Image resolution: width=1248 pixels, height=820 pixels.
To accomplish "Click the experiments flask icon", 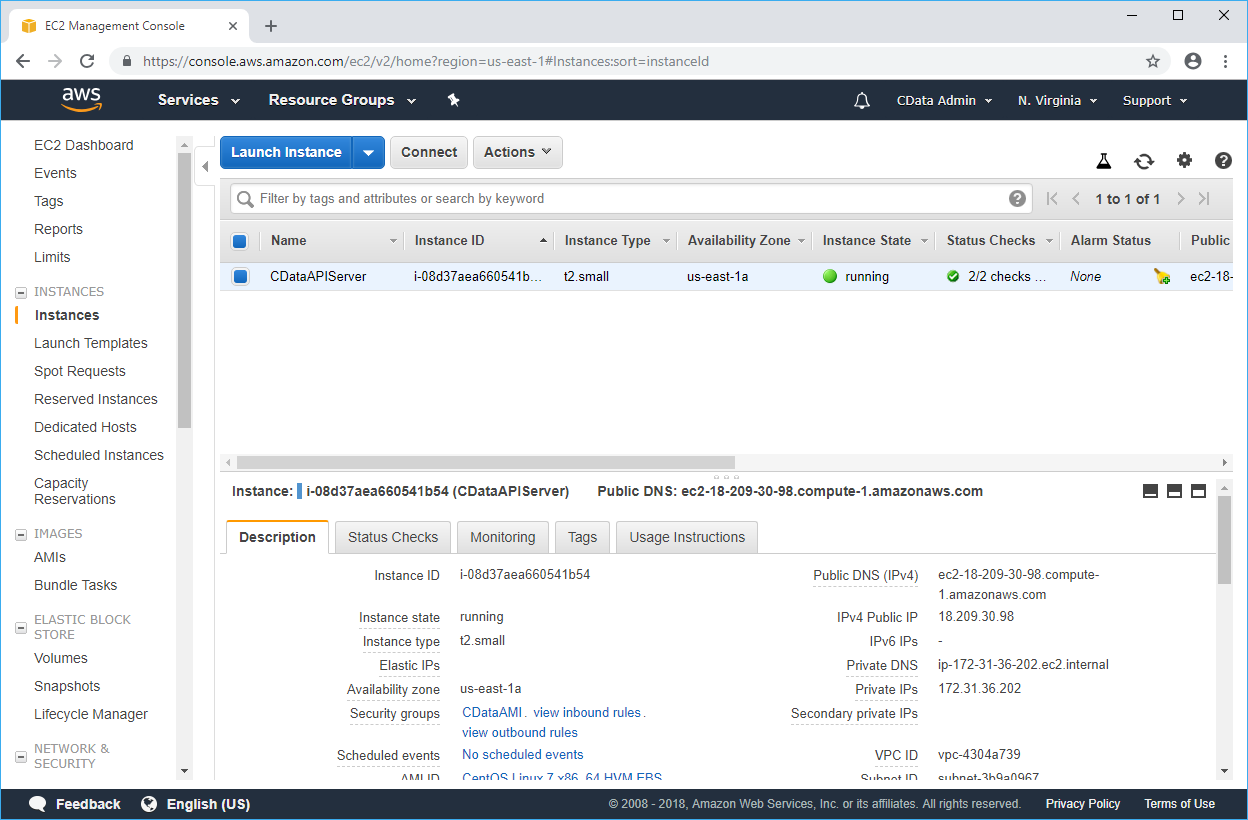I will coord(1104,161).
